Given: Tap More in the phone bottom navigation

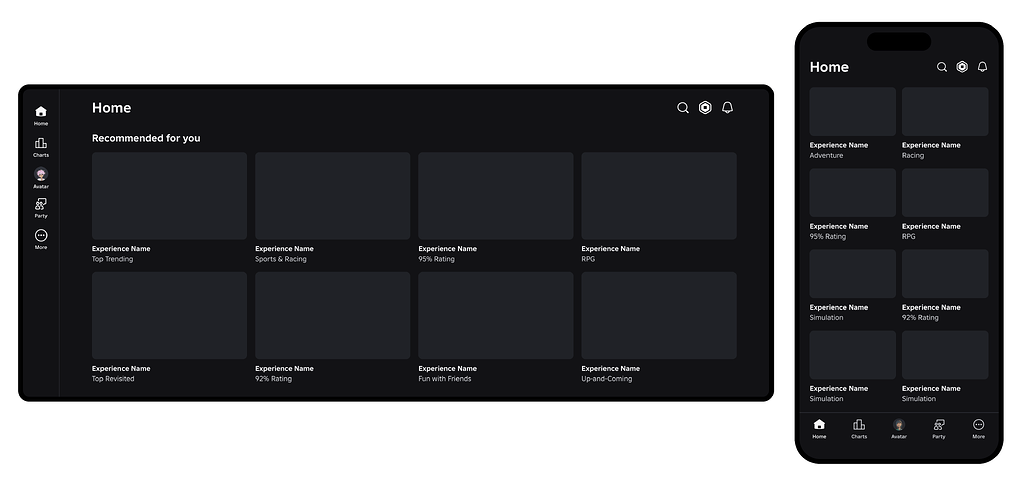Looking at the screenshot, I should coord(978,429).
